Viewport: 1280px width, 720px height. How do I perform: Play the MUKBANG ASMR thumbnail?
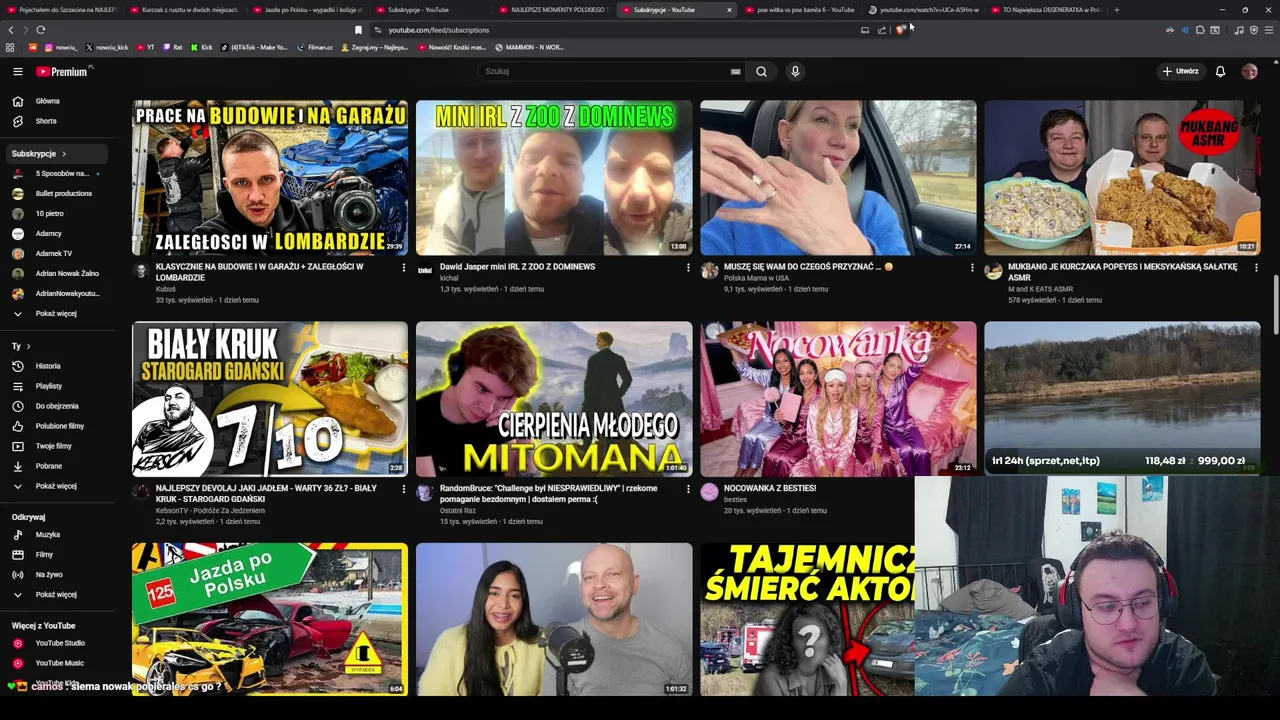(x=1122, y=178)
